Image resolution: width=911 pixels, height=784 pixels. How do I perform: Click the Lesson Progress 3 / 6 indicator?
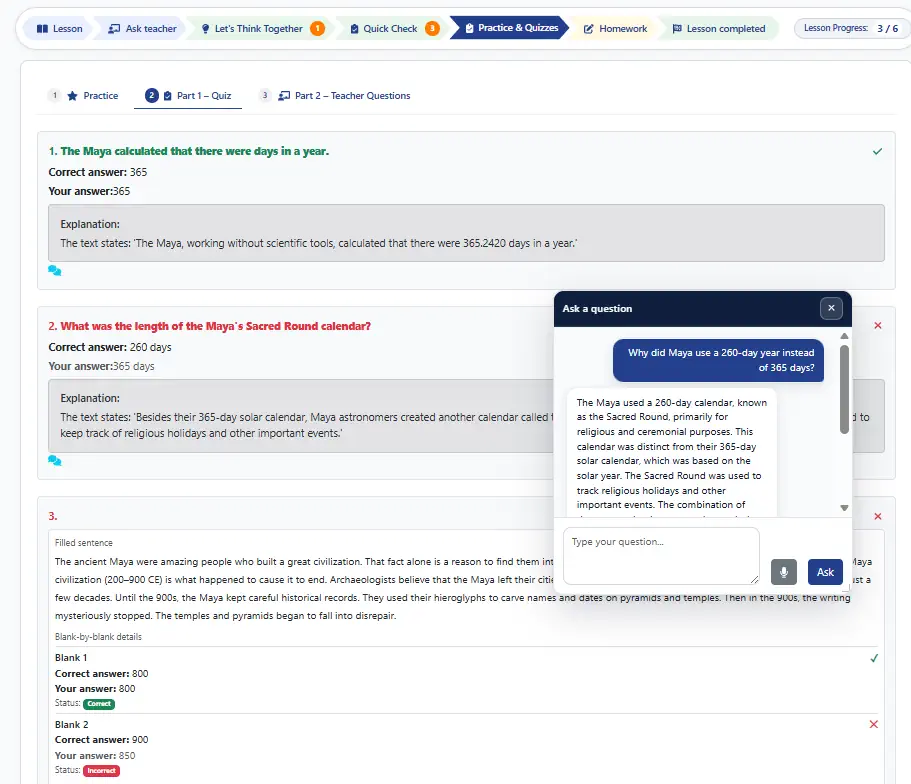pos(851,28)
